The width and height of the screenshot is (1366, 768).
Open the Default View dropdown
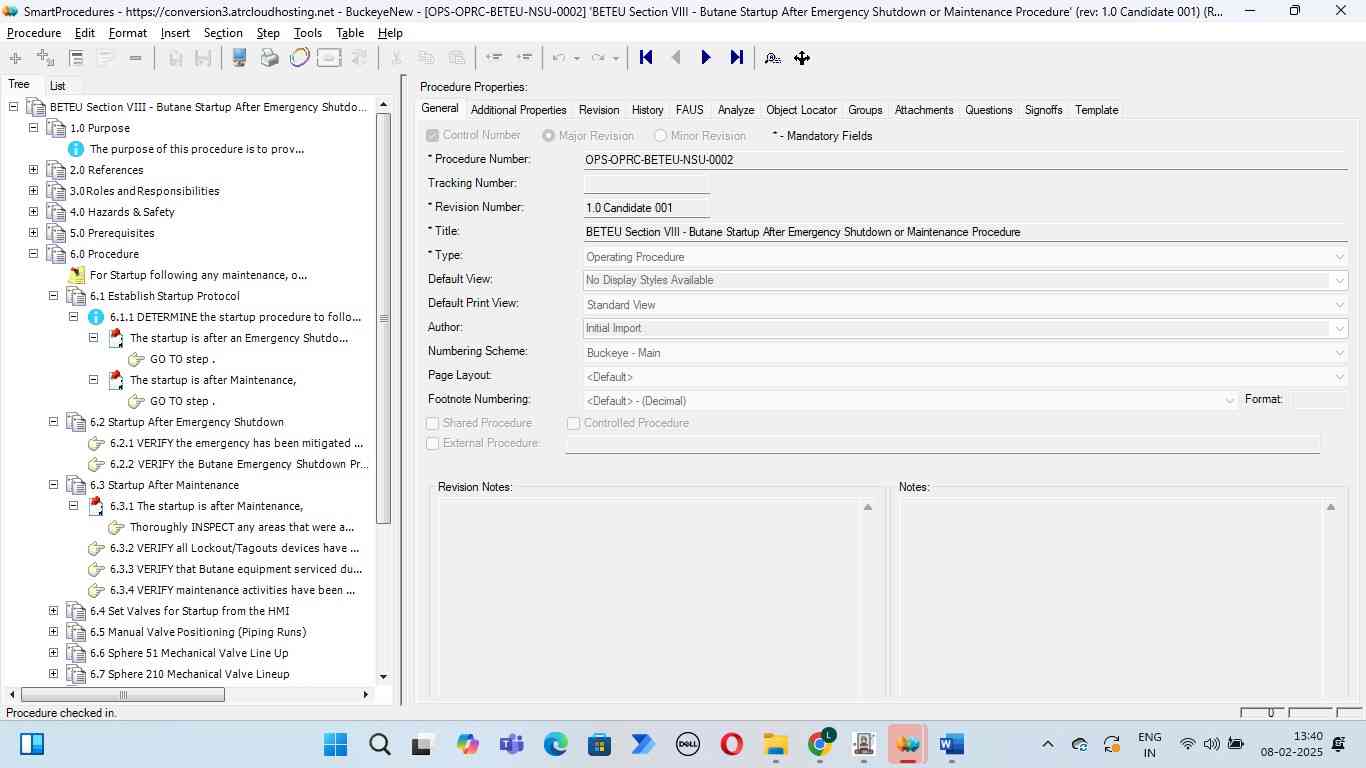1339,280
